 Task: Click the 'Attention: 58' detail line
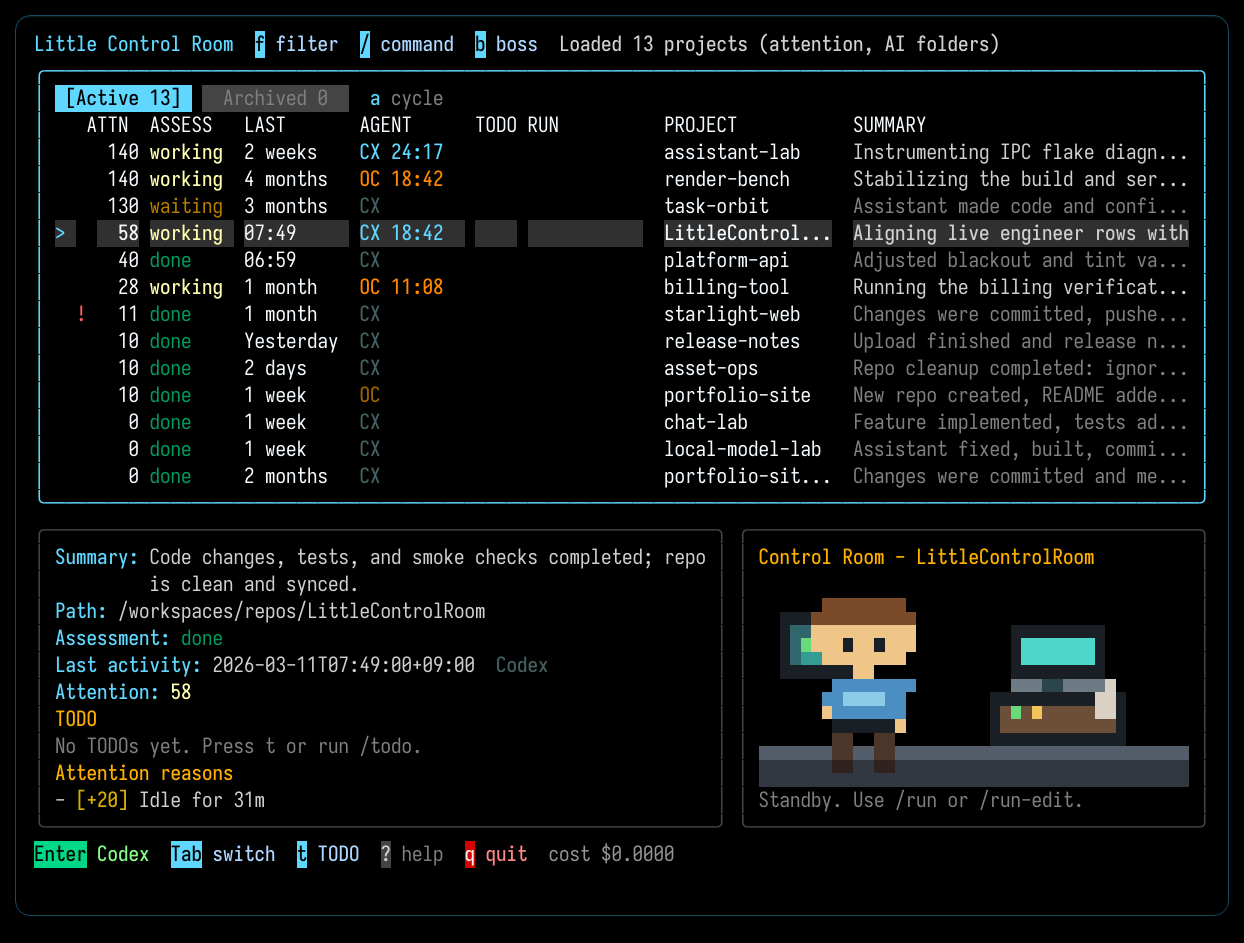coord(123,692)
